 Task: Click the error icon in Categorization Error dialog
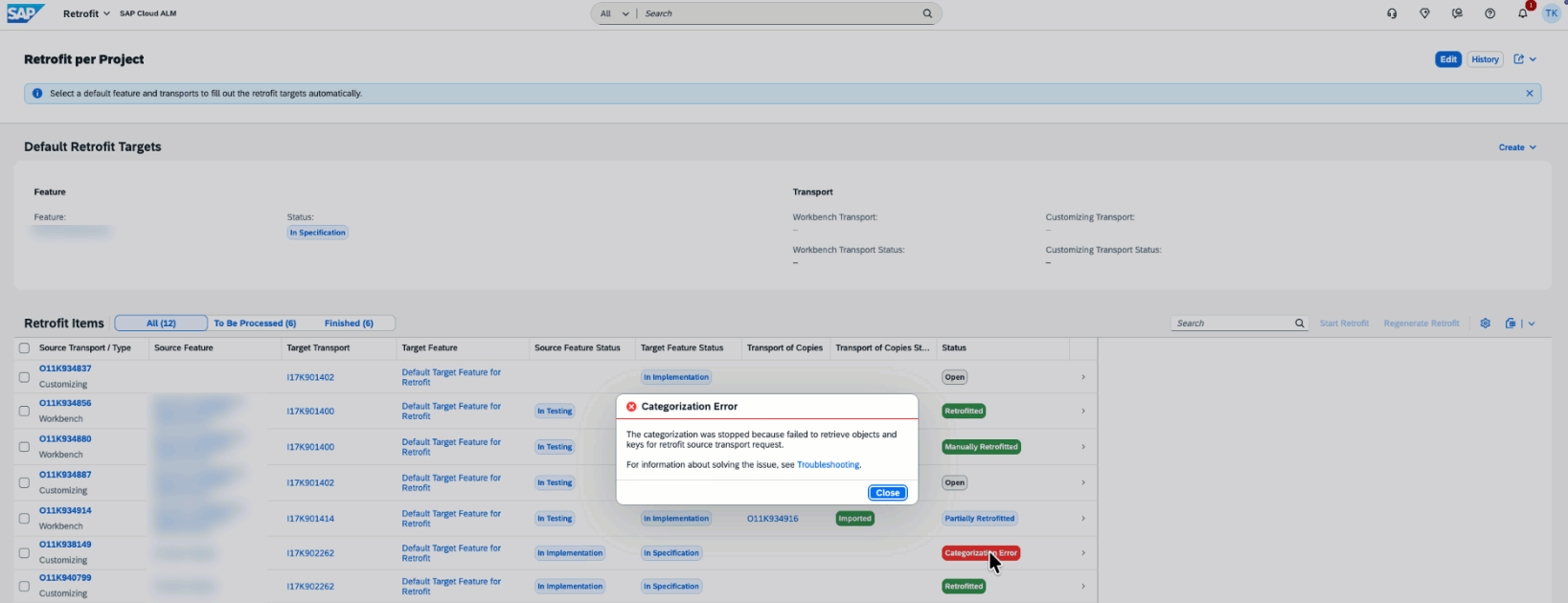click(631, 407)
